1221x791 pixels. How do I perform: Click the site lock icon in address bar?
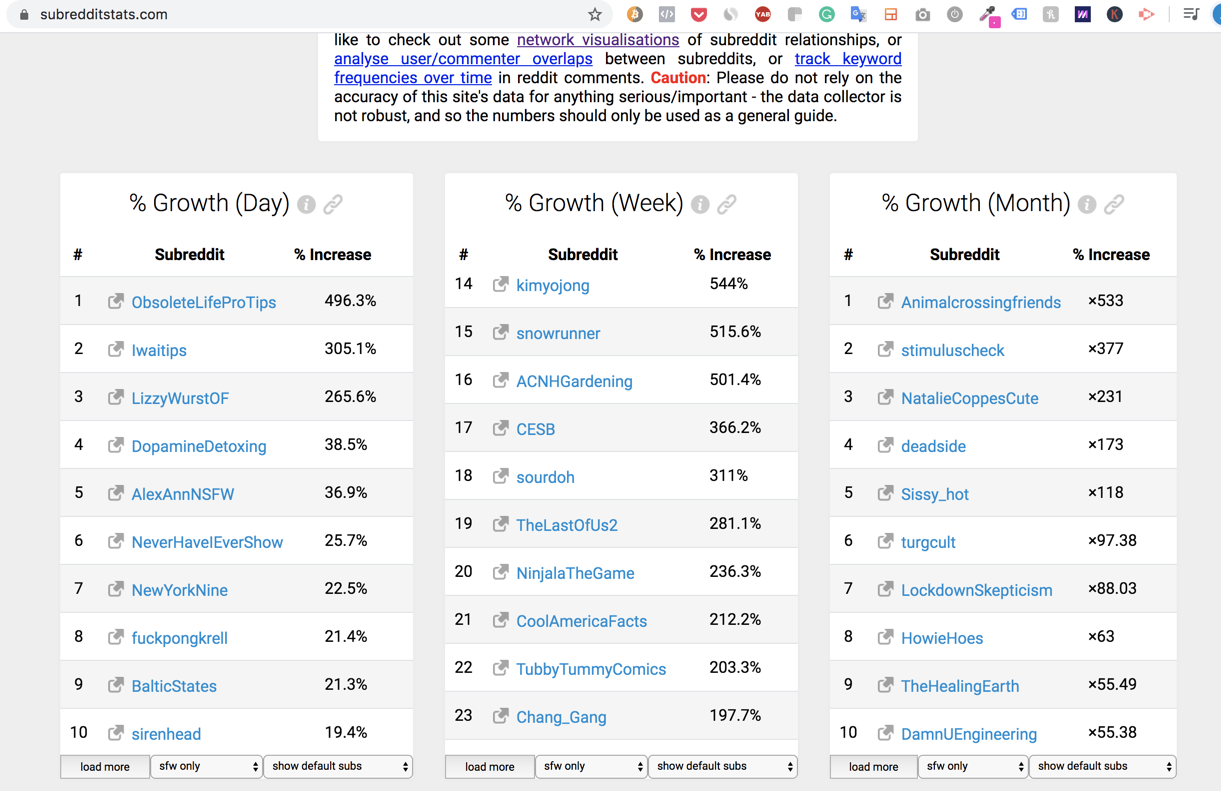coord(24,14)
